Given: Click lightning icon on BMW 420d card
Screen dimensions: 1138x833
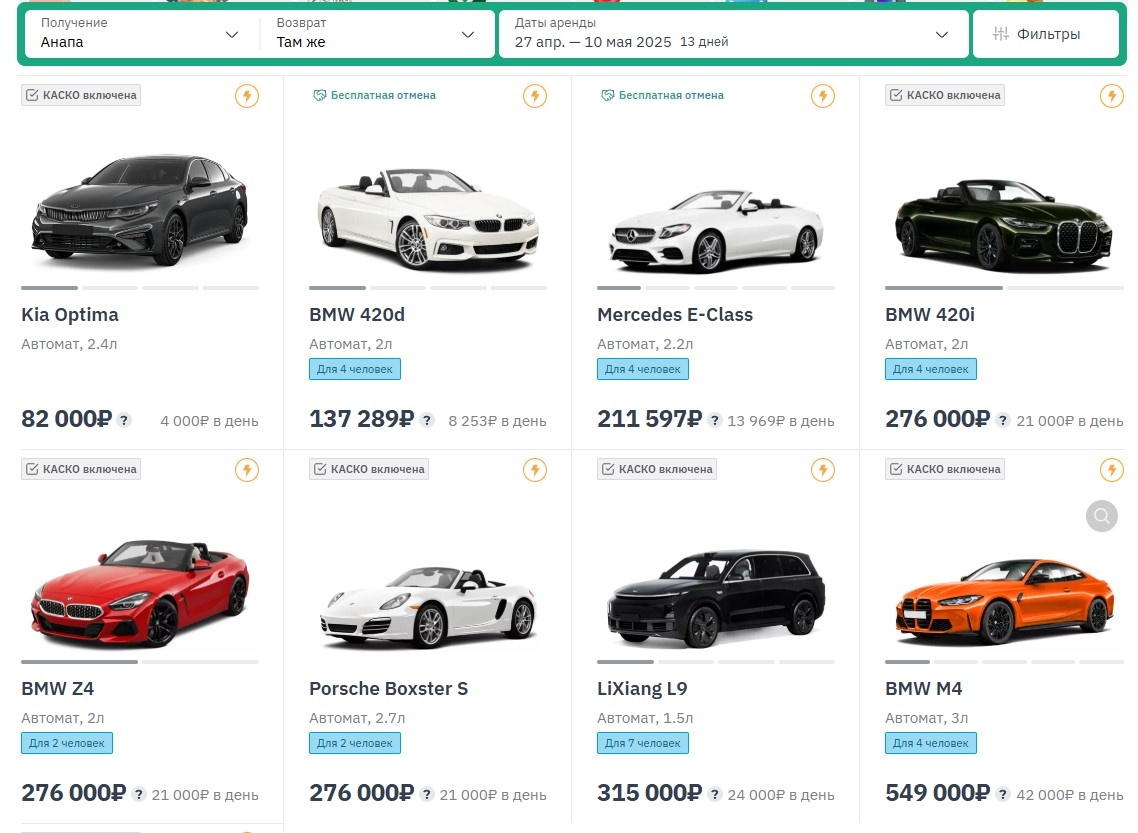Looking at the screenshot, I should (x=535, y=96).
